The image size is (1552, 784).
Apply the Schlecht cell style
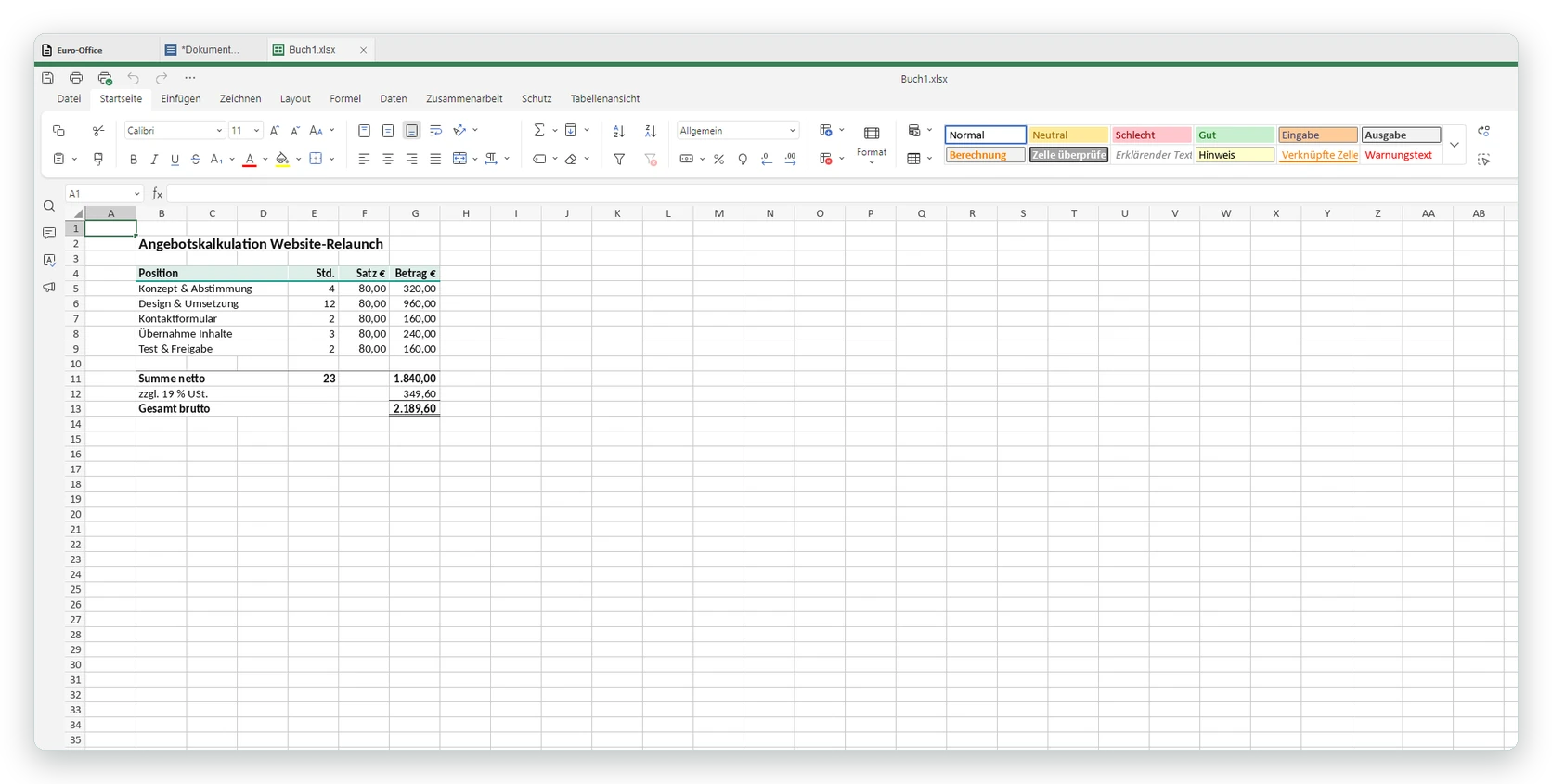pos(1151,135)
